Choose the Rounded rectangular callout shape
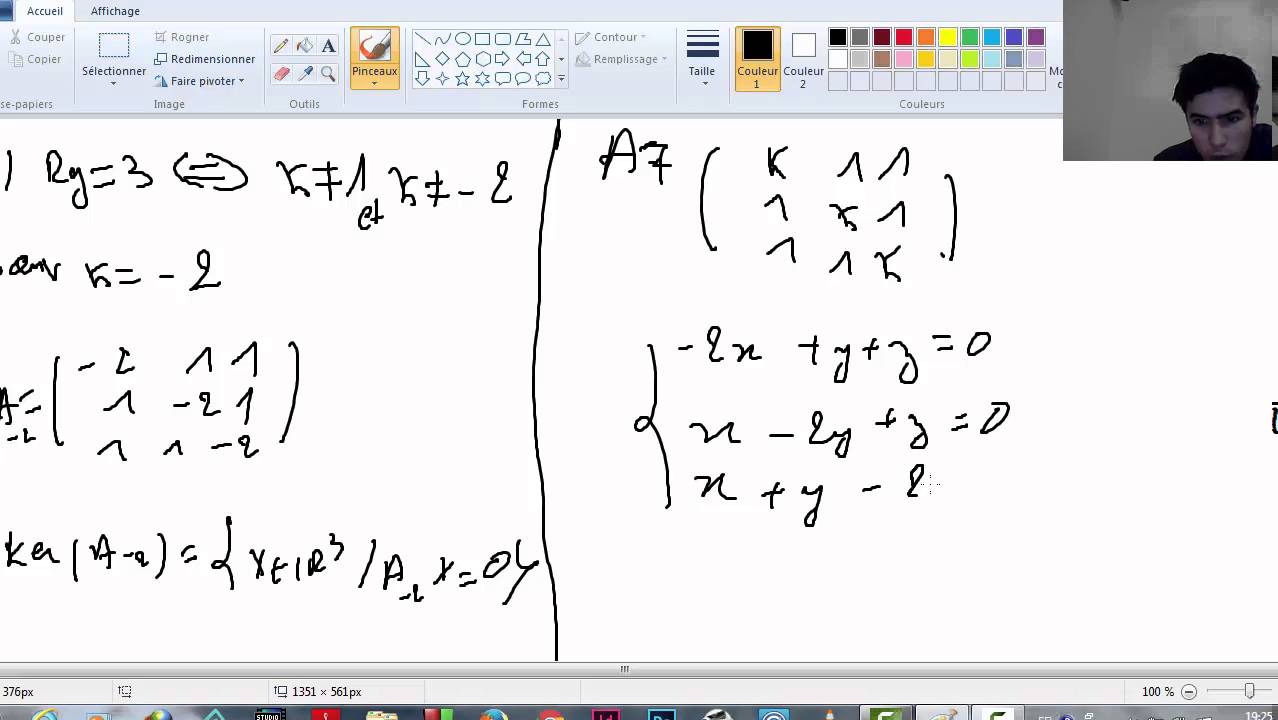The image size is (1278, 720). (502, 78)
